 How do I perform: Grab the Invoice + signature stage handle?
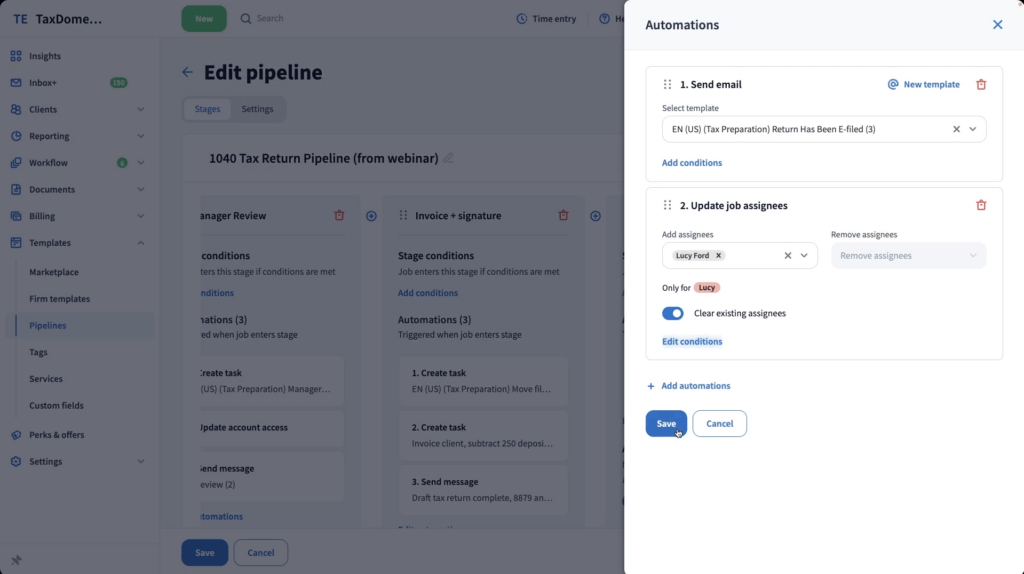point(403,215)
